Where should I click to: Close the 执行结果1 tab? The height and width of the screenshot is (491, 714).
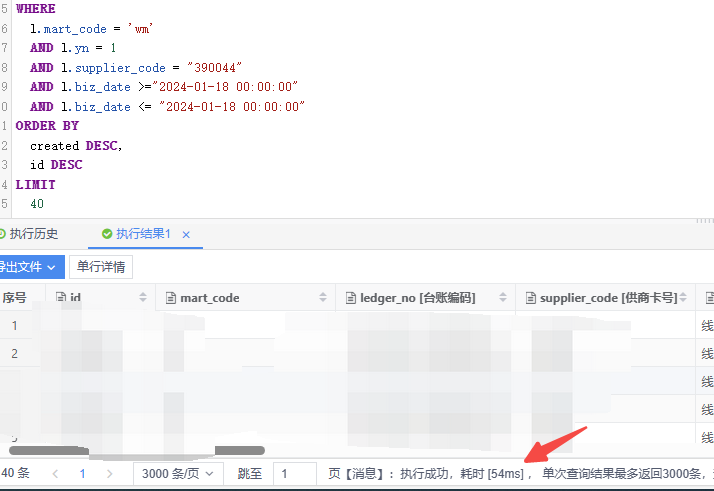(x=186, y=235)
